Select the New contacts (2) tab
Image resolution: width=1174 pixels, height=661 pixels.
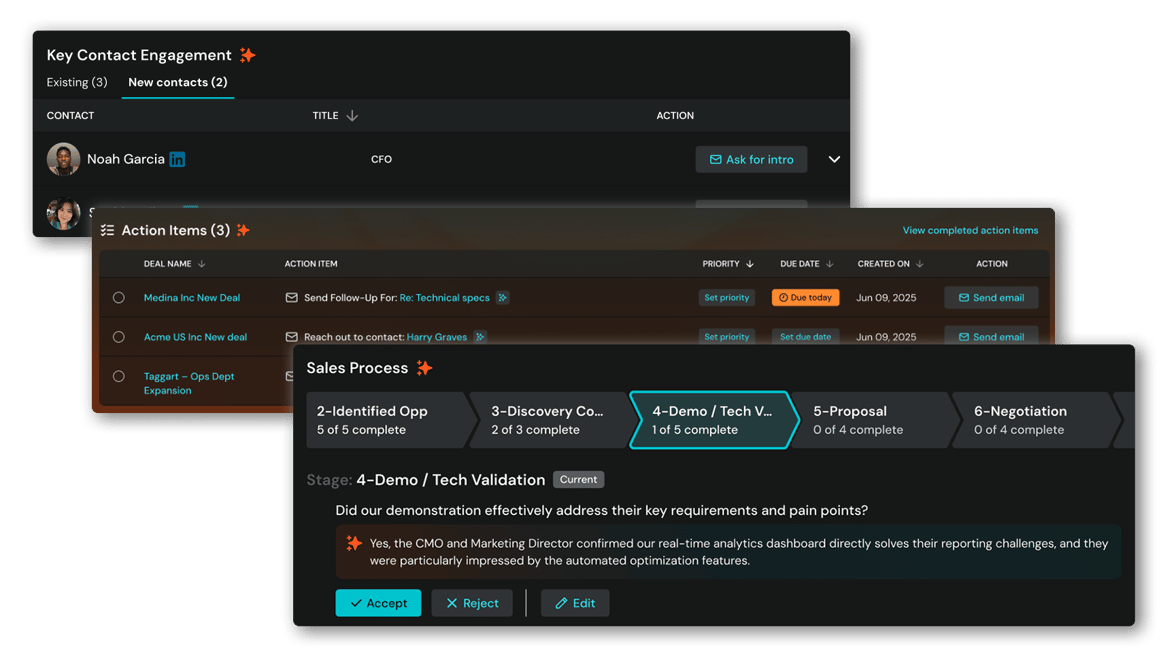[x=178, y=82]
